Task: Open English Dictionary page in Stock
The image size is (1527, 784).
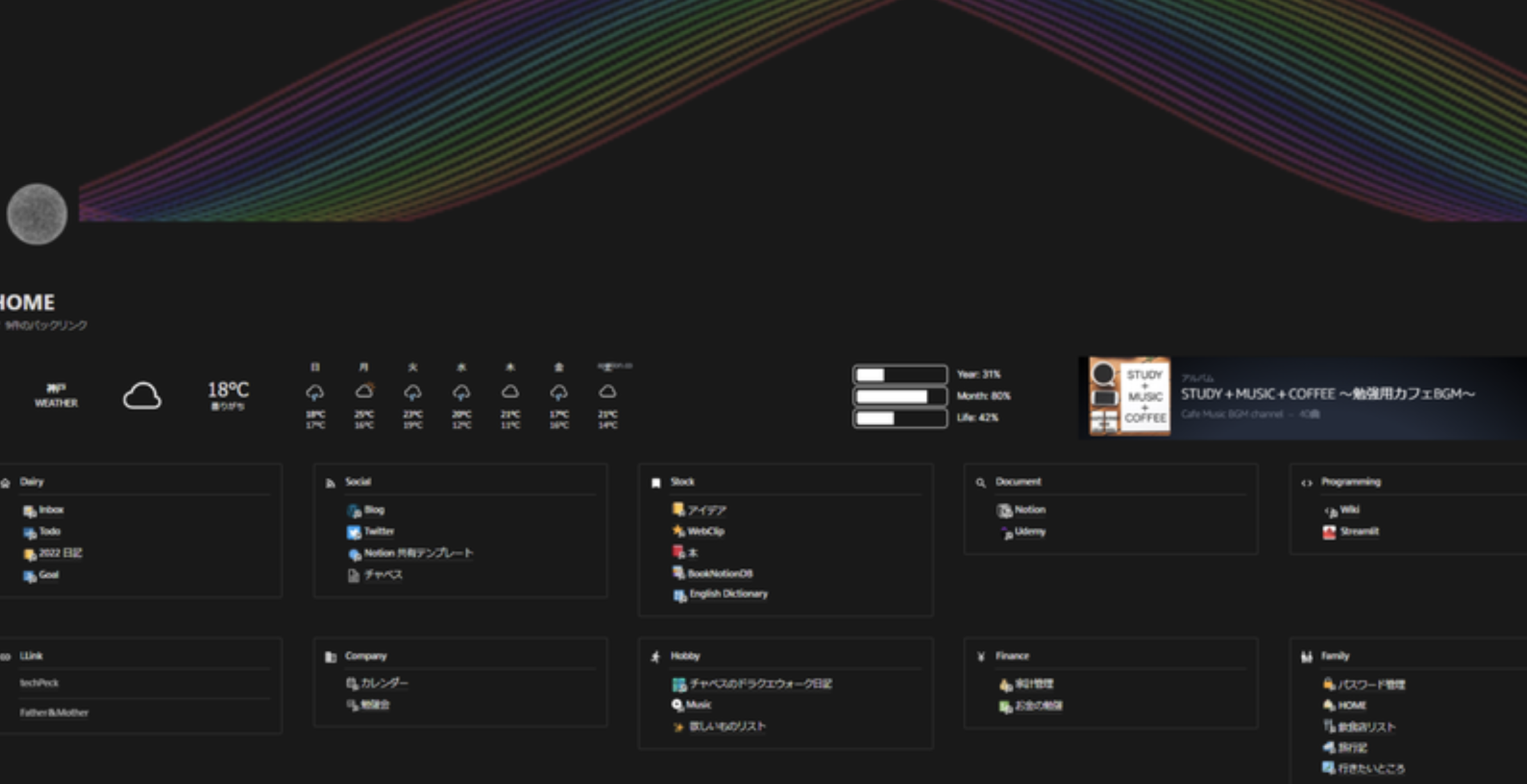Action: (728, 594)
